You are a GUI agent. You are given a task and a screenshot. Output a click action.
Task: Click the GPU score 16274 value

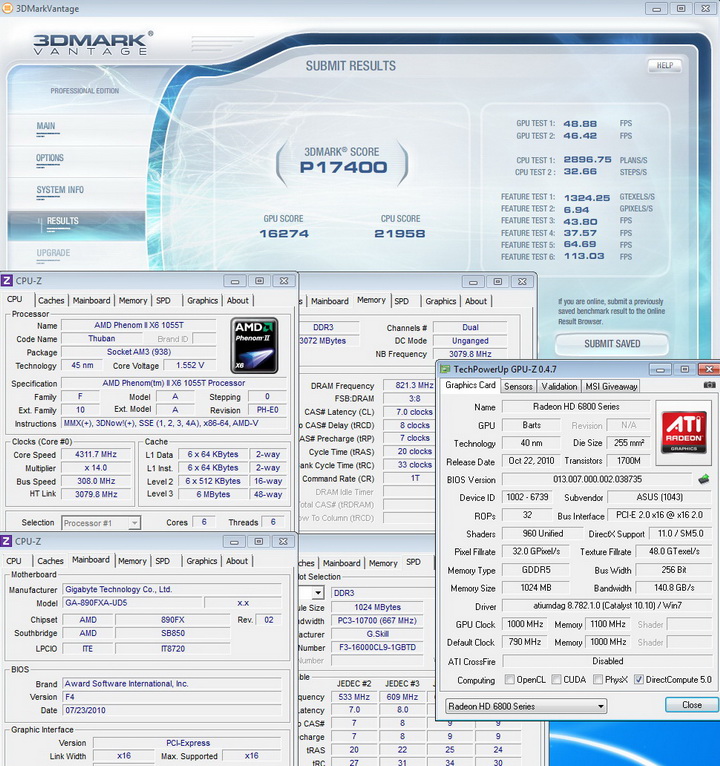284,234
